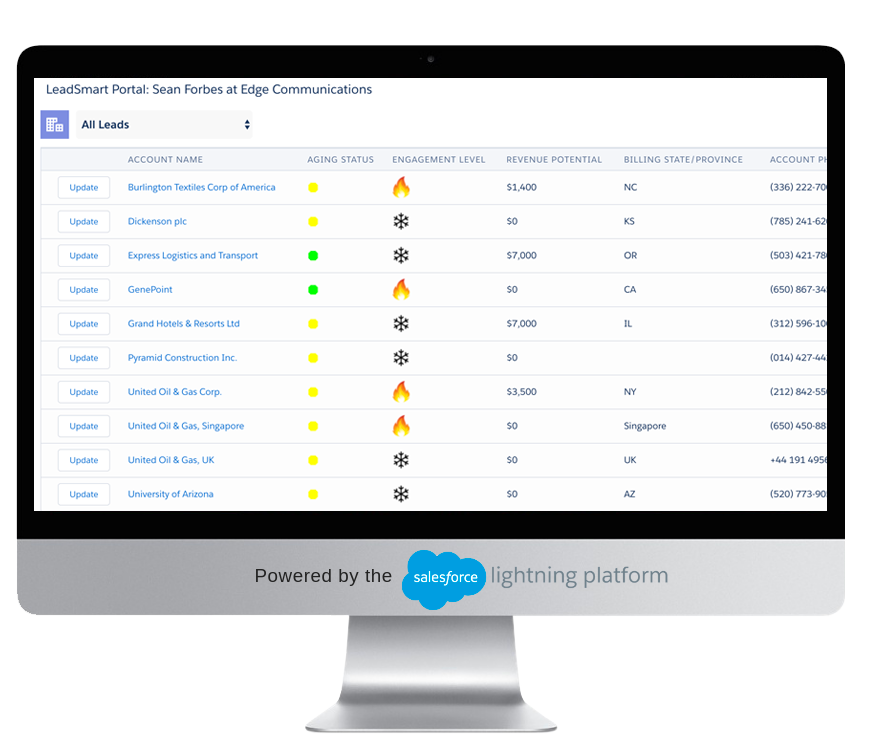
Task: Click the snowflake icon for Dickenson plc
Action: pyautogui.click(x=401, y=221)
